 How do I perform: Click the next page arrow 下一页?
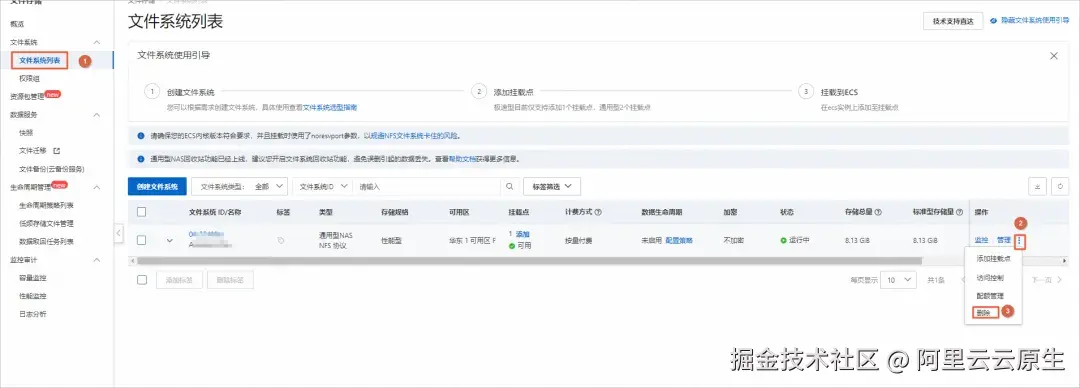(x=1059, y=280)
